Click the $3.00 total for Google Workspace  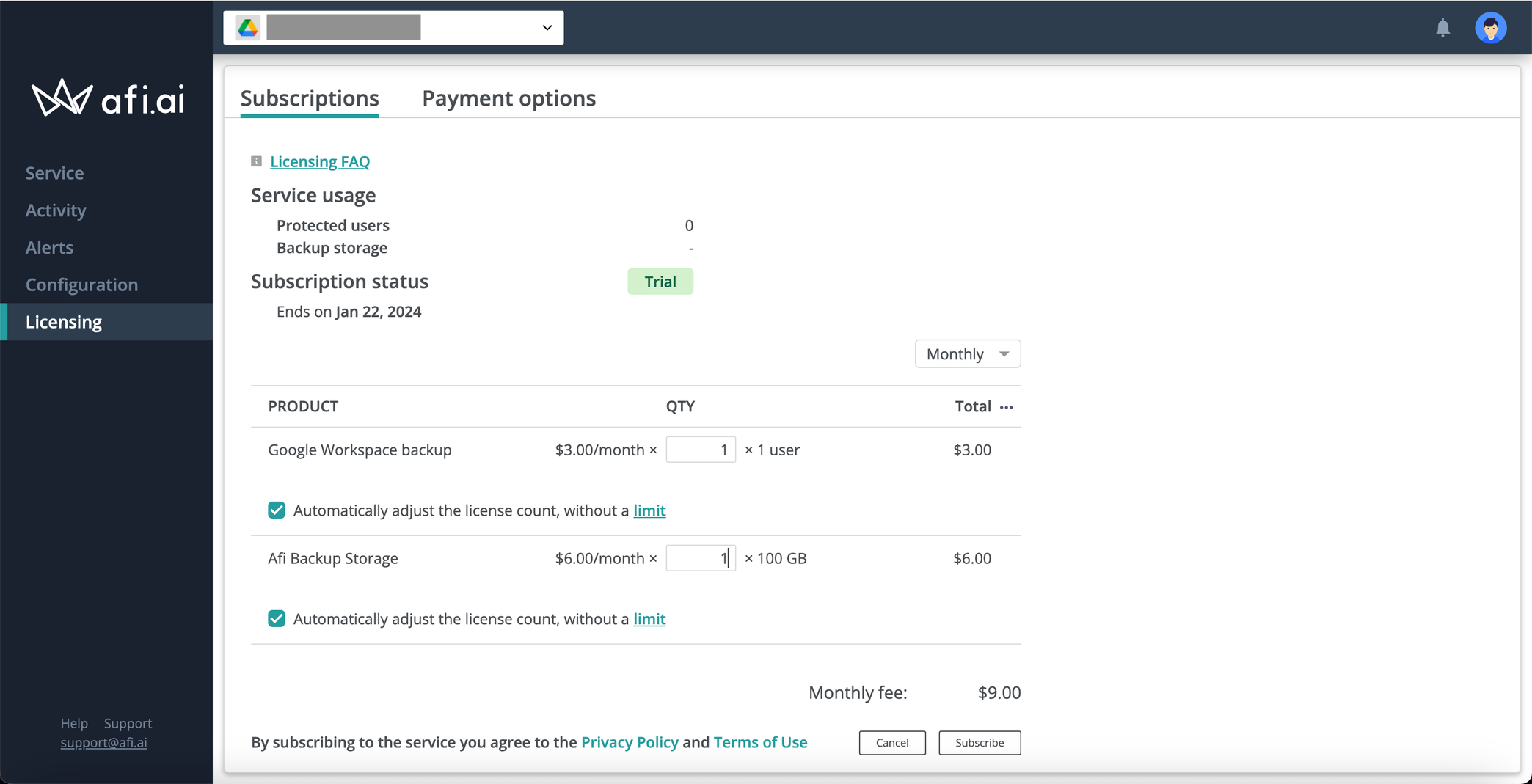pos(972,450)
